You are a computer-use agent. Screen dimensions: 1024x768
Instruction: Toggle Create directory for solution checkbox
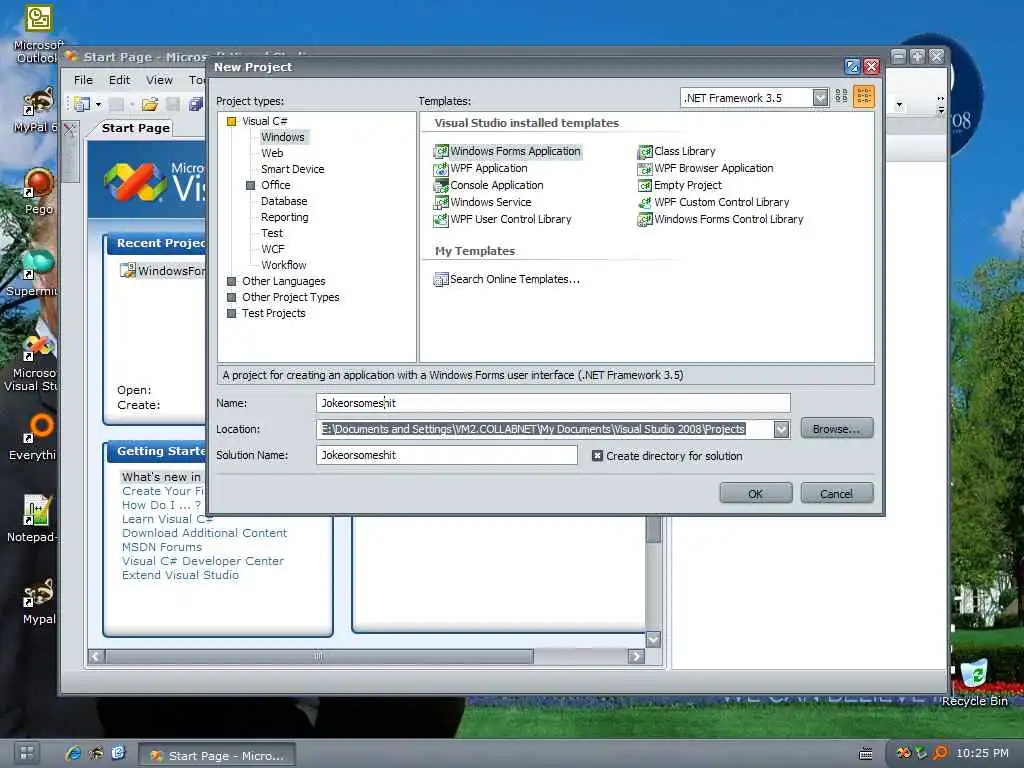coord(597,456)
